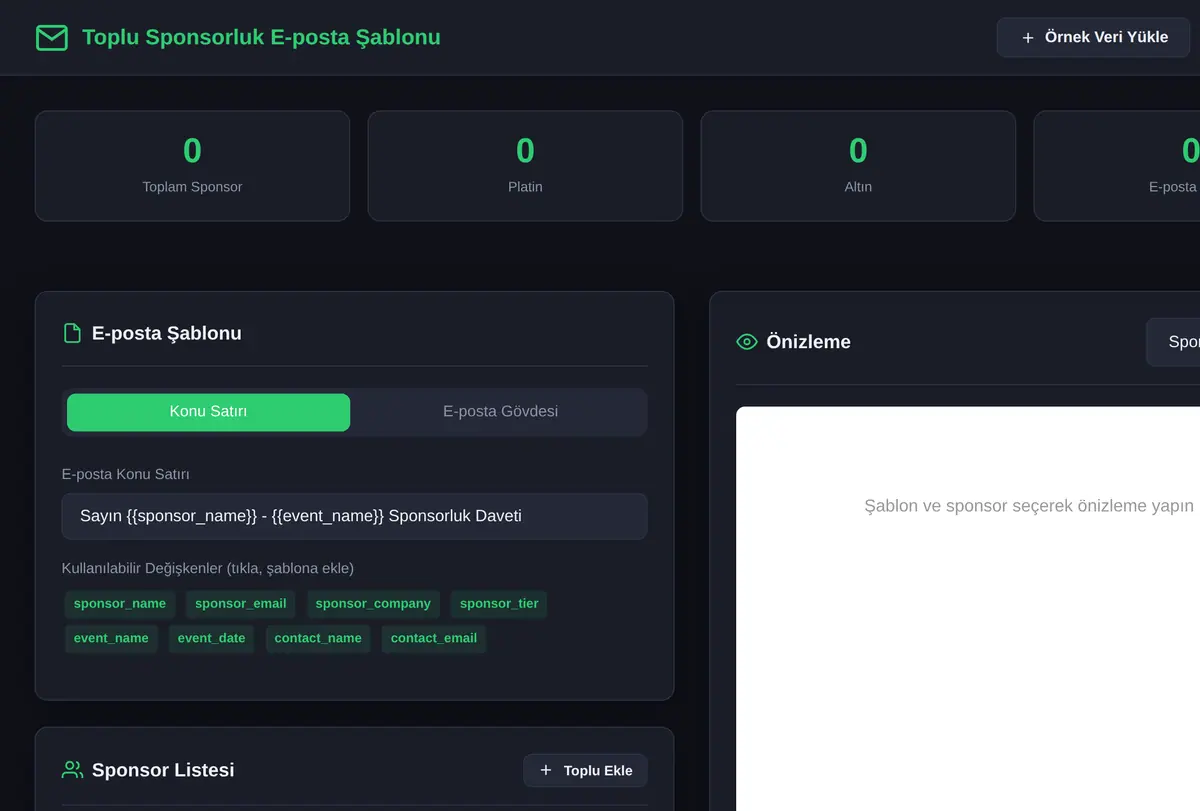Click the Altın stat card

[858, 166]
